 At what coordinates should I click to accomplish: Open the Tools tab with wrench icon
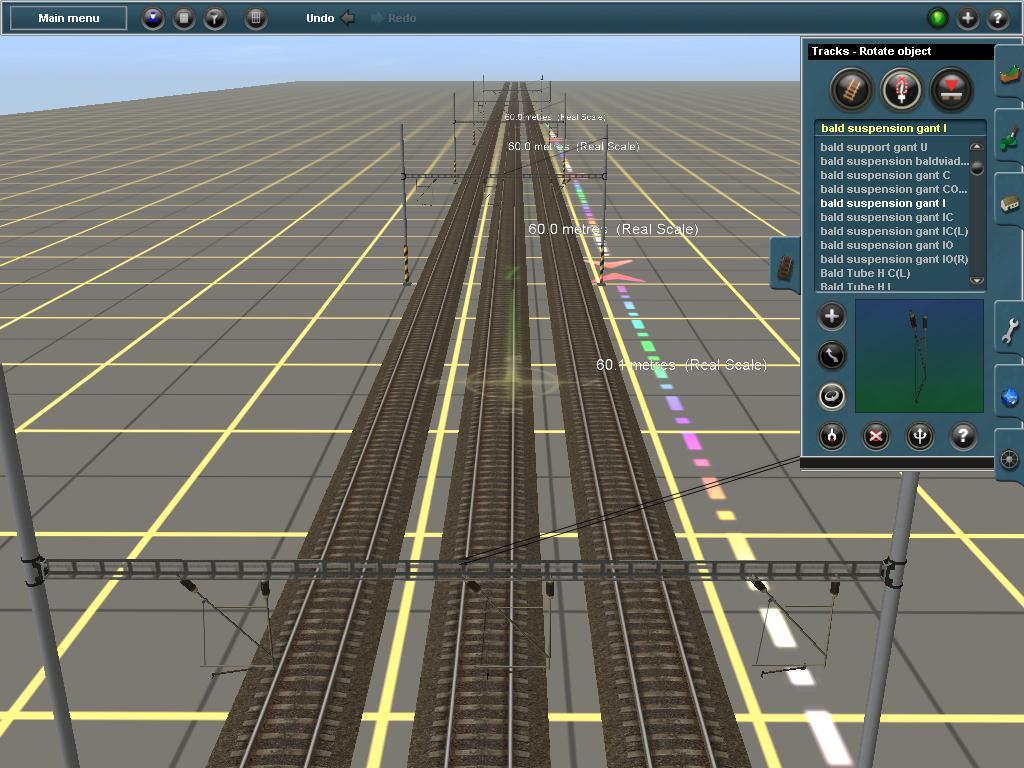(x=1010, y=330)
